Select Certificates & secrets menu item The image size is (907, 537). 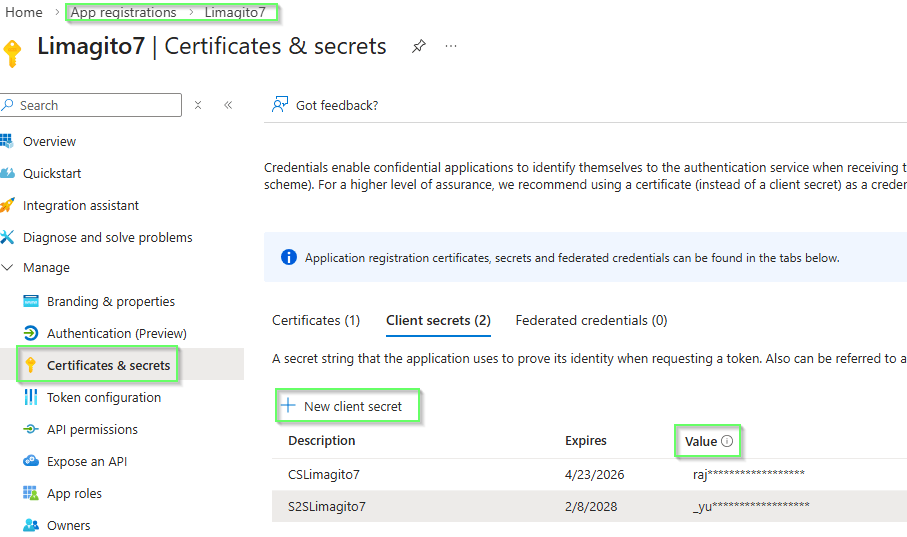(109, 365)
